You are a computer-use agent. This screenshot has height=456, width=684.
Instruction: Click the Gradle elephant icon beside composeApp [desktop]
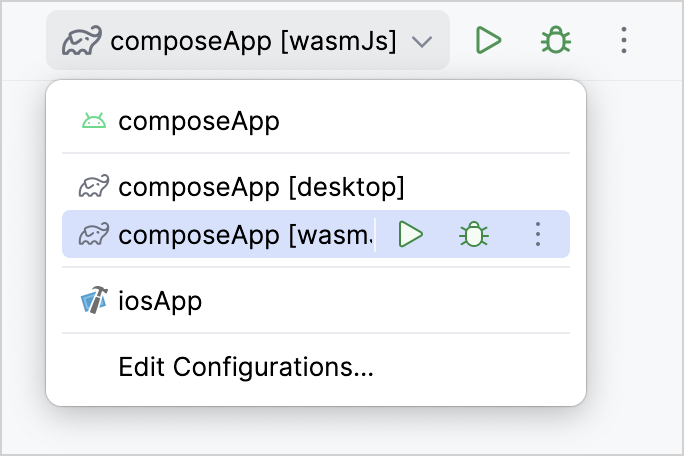(x=94, y=186)
